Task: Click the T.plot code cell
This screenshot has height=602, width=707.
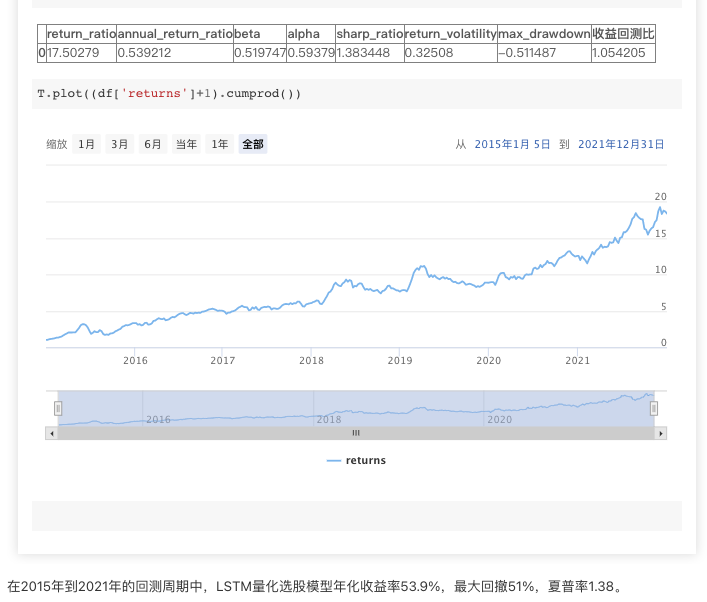Action: (x=356, y=94)
